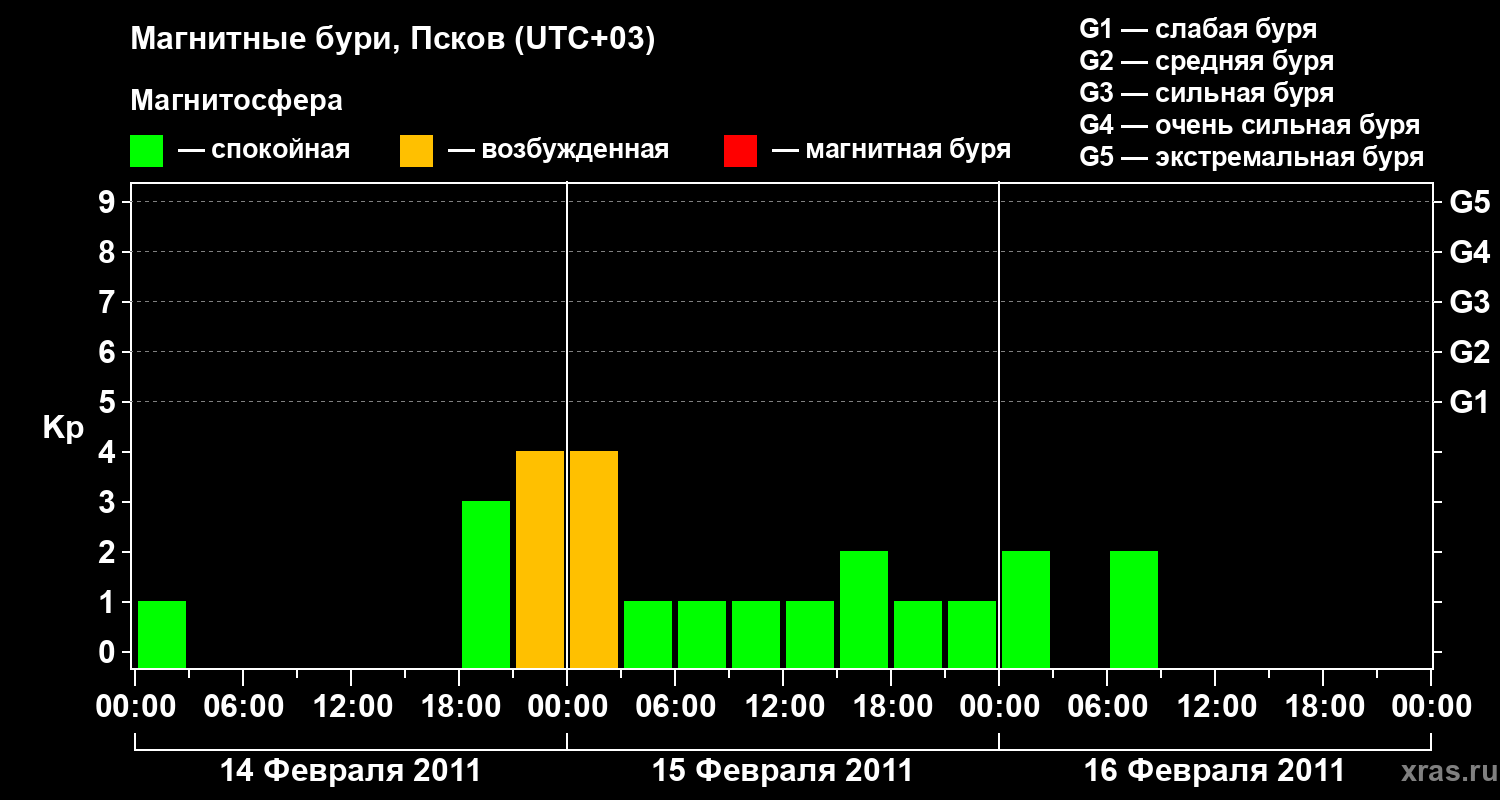Click the 06:00 time label for 15 Февраля
Viewport: 1500px width, 800px height.
(675, 707)
